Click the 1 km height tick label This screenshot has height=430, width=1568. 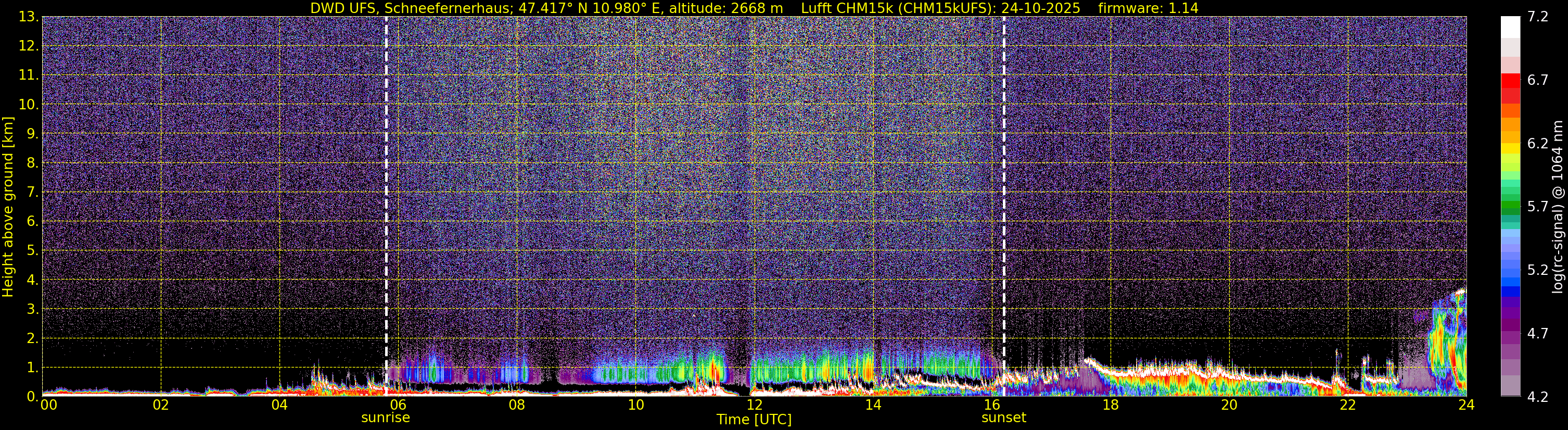[x=32, y=368]
